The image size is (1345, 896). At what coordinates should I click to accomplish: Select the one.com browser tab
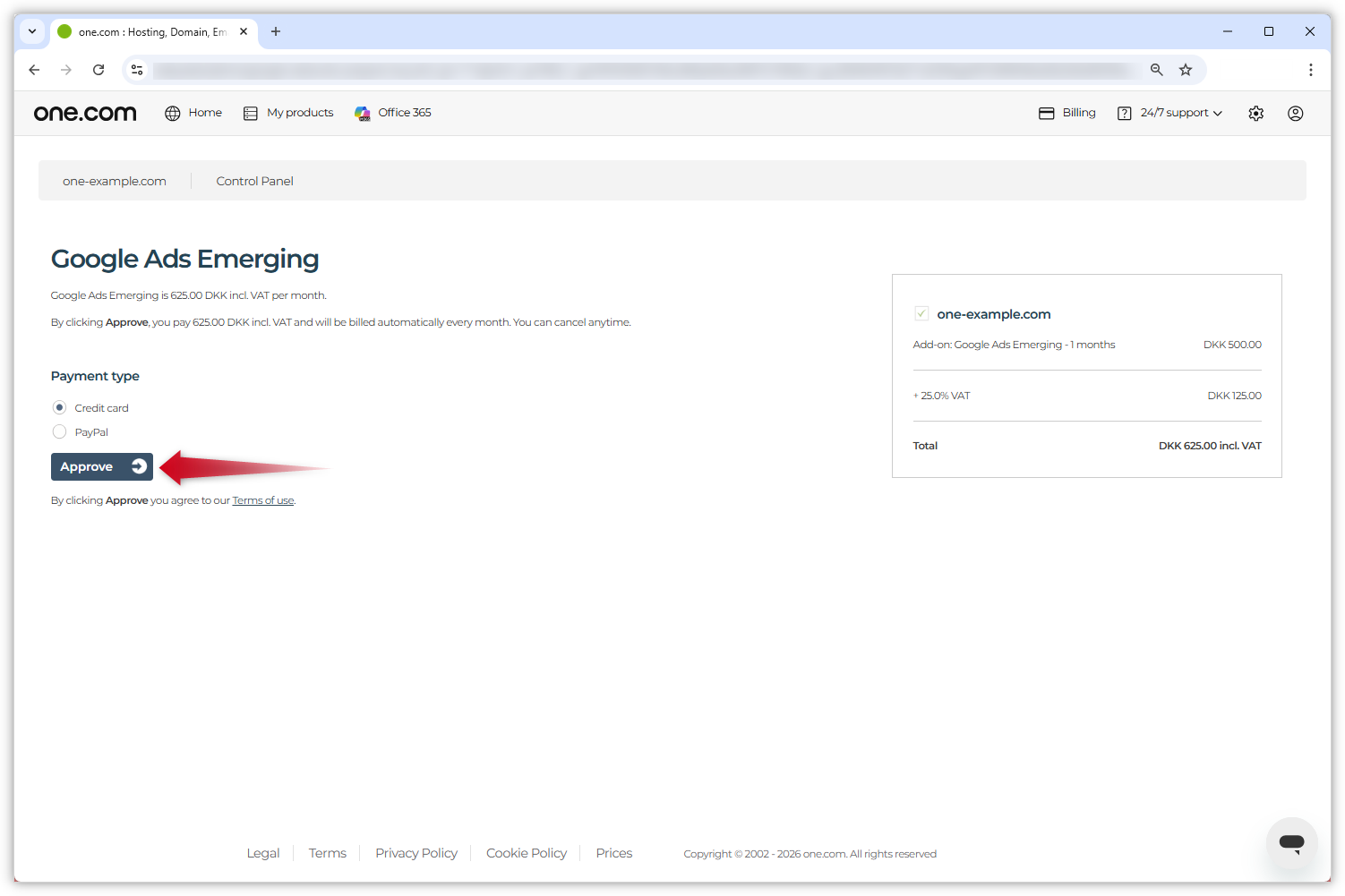click(x=154, y=31)
